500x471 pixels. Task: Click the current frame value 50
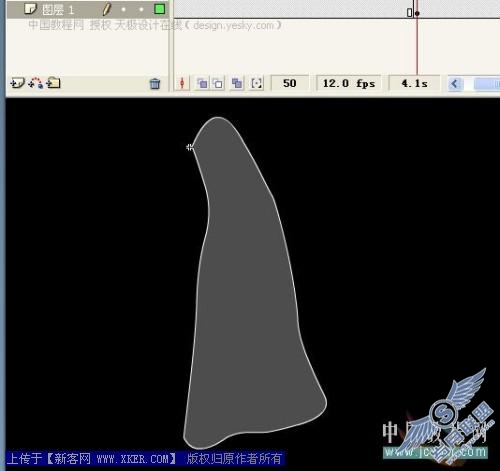point(289,83)
